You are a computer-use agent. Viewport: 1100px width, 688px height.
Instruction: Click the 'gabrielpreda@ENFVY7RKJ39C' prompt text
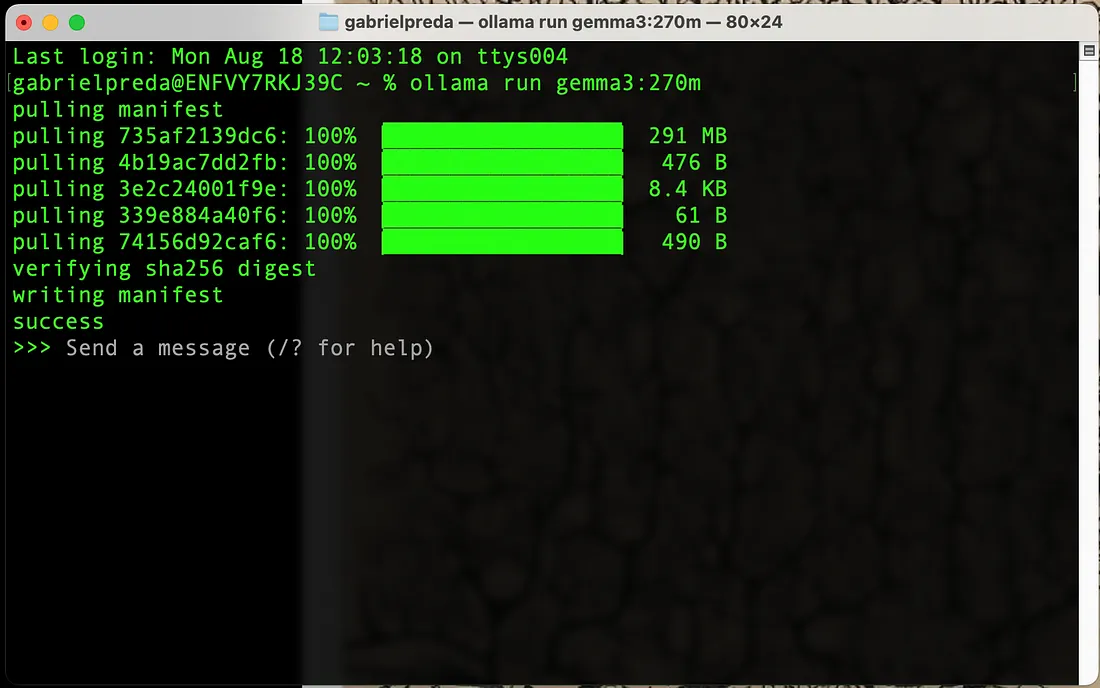(x=177, y=83)
